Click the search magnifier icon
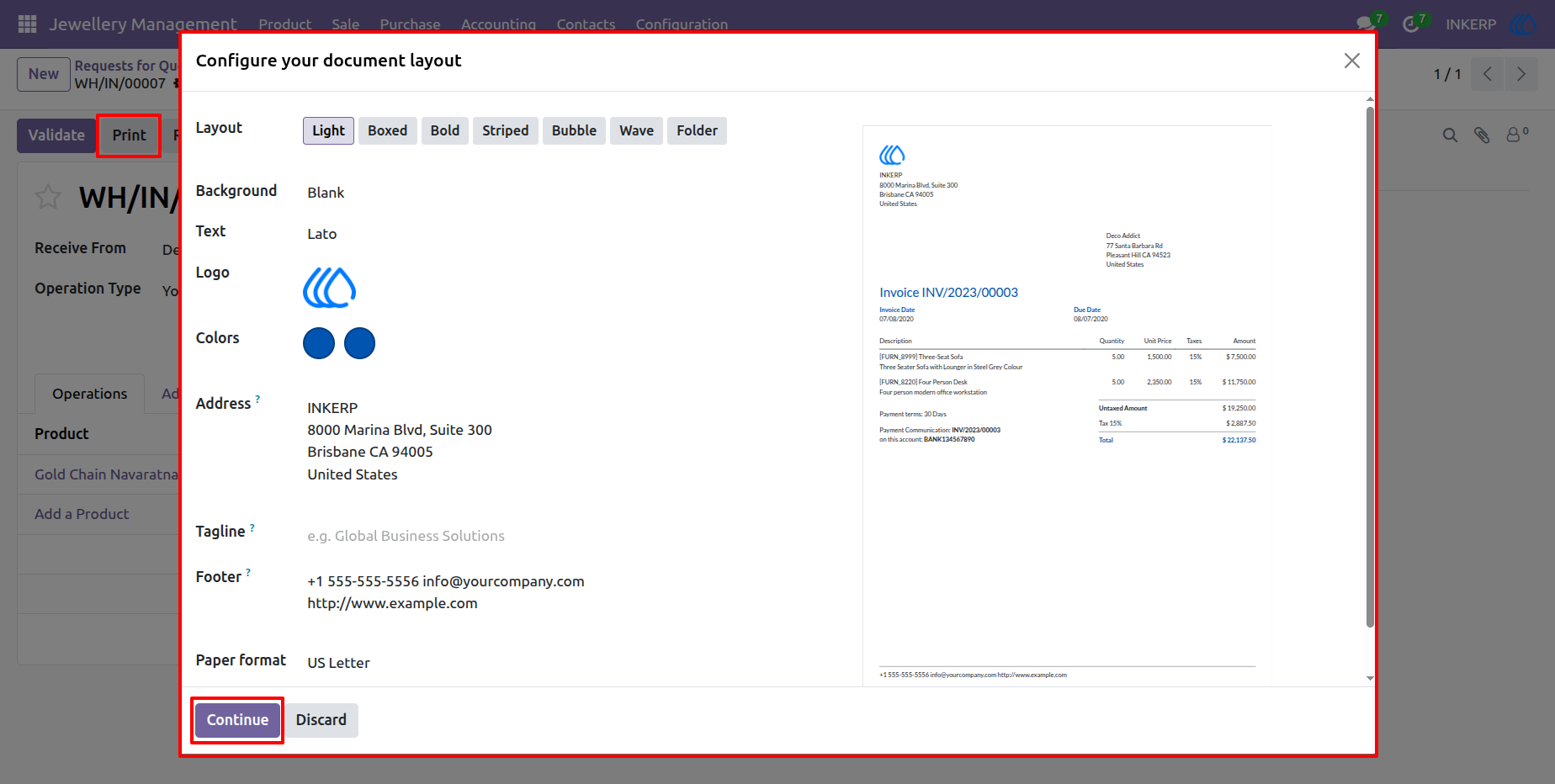Screen dimensions: 1555x784 click(x=1450, y=135)
